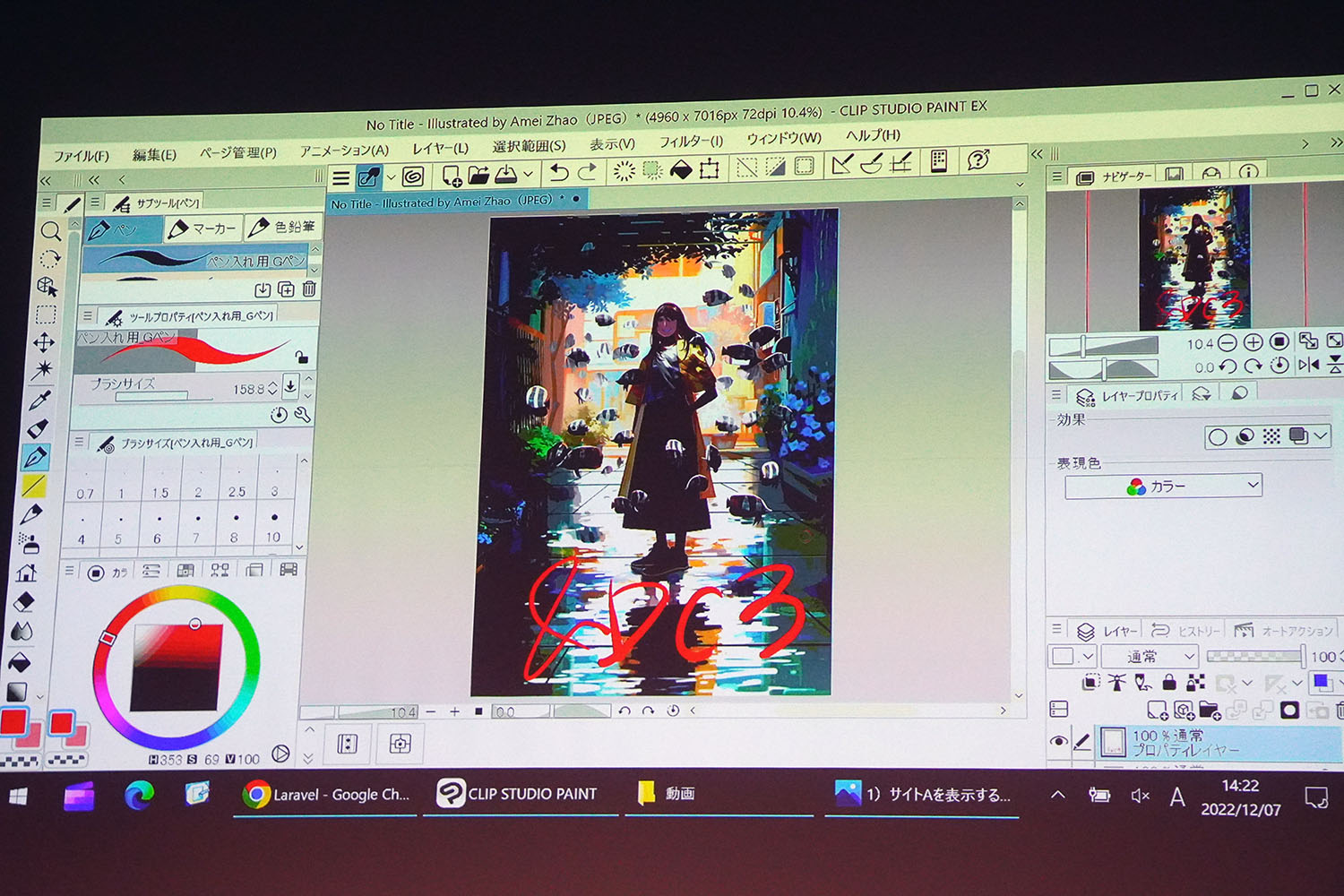Image resolution: width=1344 pixels, height=896 pixels.
Task: Expand gradient tool group chevron
Action: (x=39, y=694)
